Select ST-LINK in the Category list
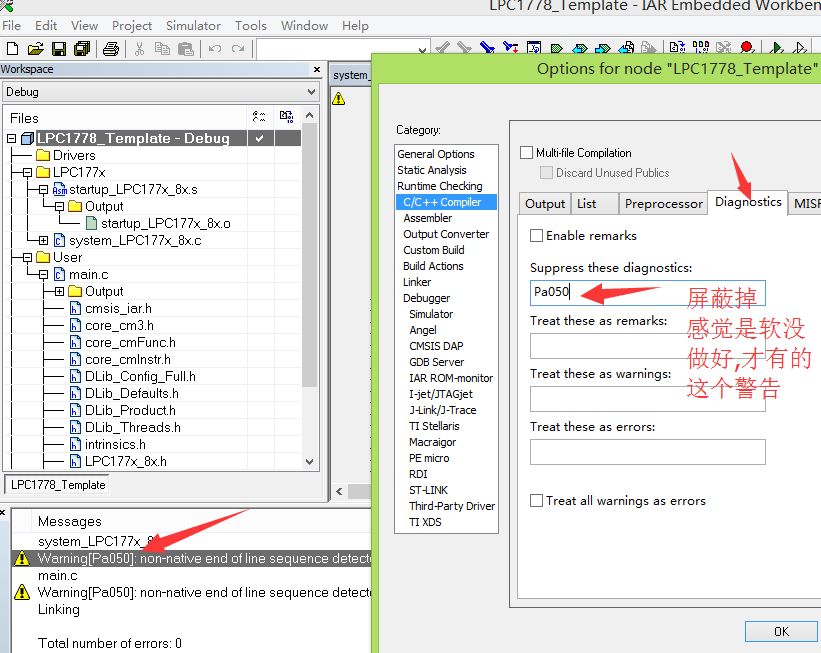This screenshot has width=821, height=653. click(x=428, y=490)
